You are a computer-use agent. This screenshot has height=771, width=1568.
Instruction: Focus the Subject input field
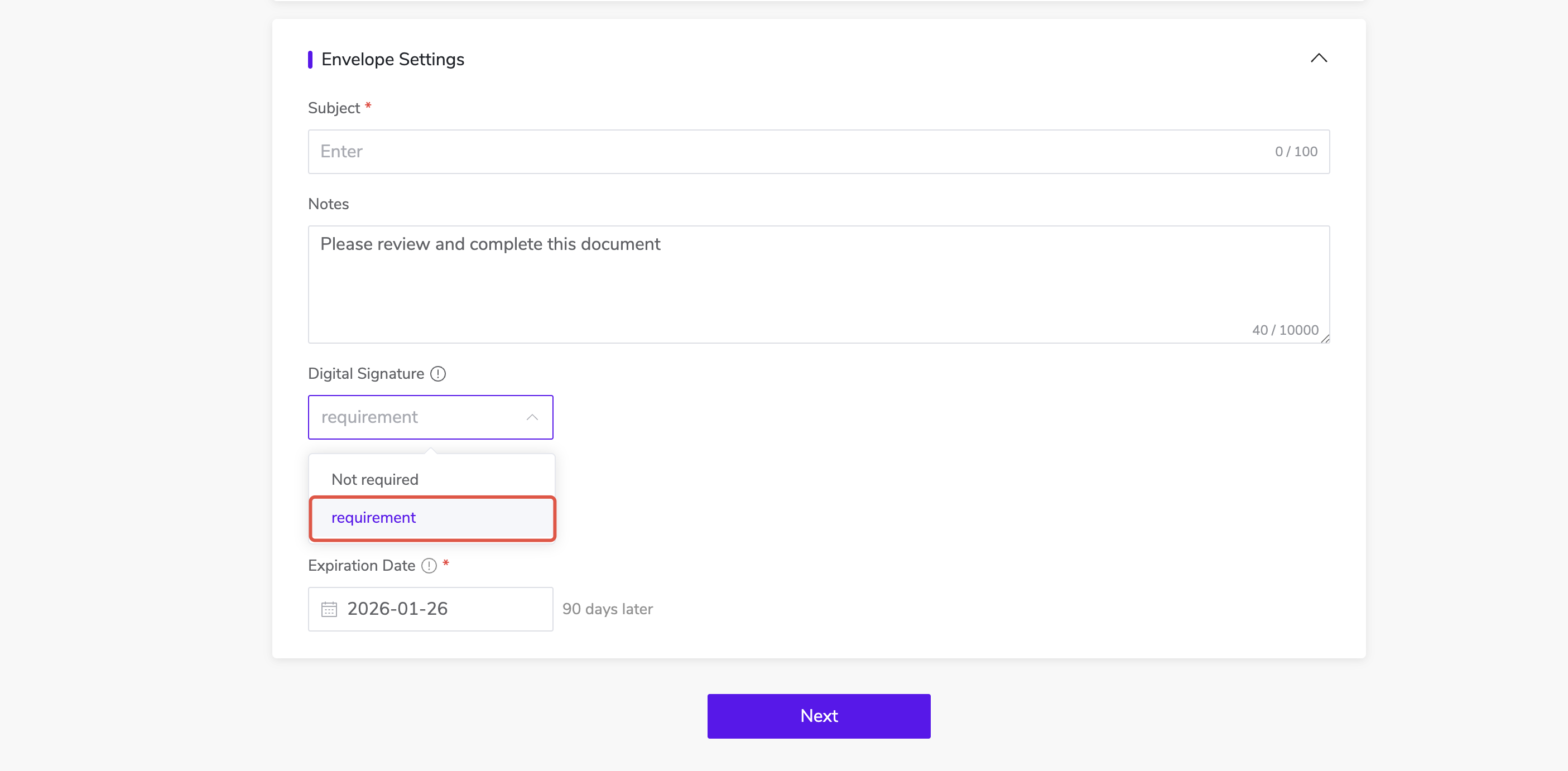point(791,152)
